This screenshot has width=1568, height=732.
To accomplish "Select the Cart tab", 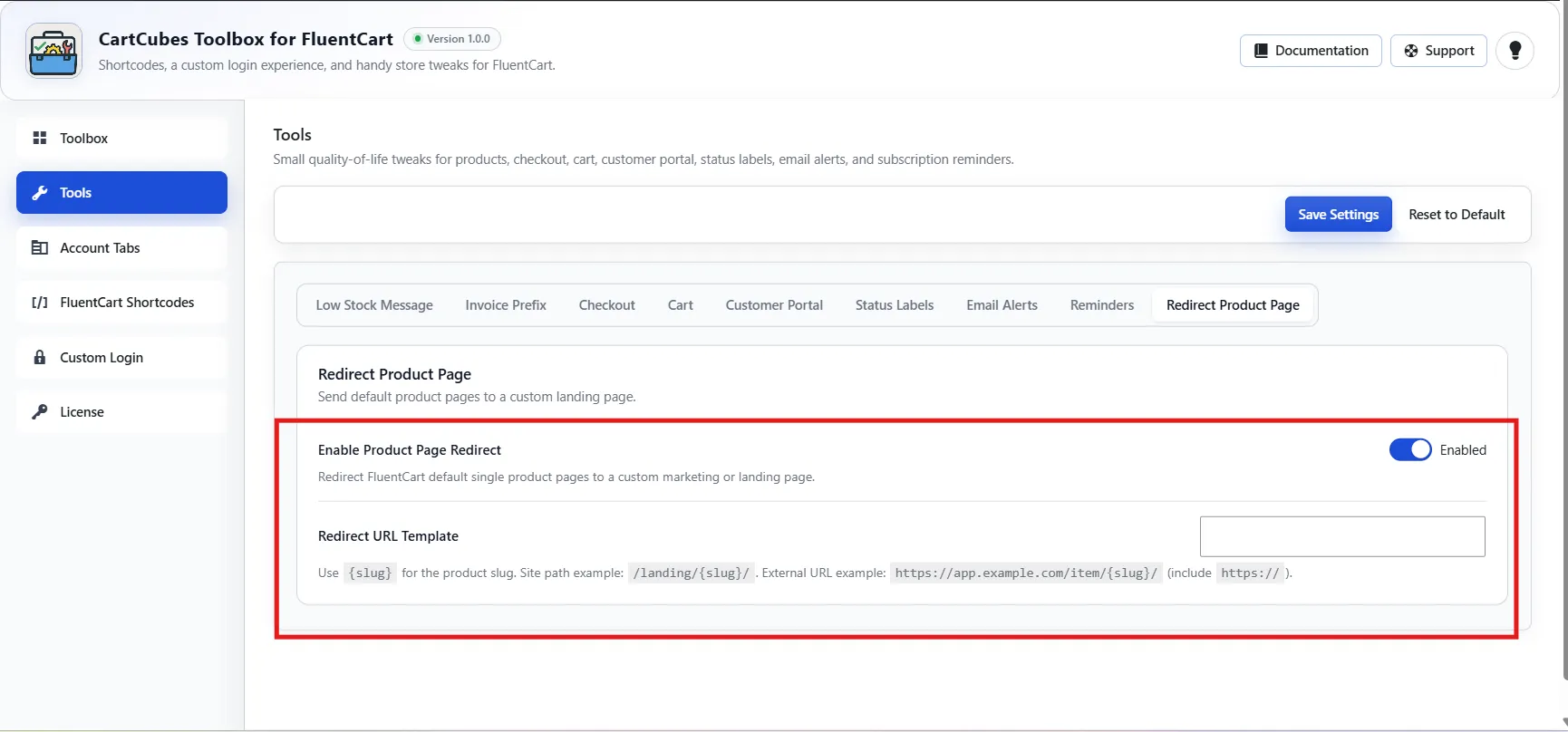I will 681,305.
